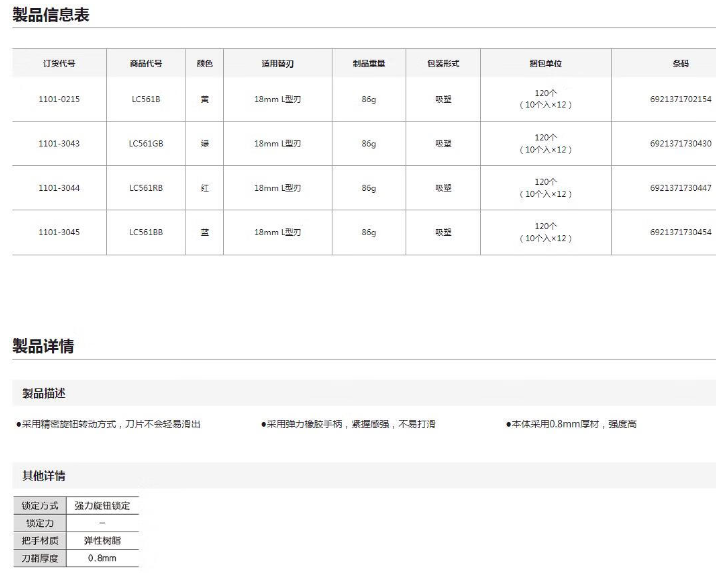The width and height of the screenshot is (716, 573).
Task: Click order code 1101-3045
Action: click(59, 232)
